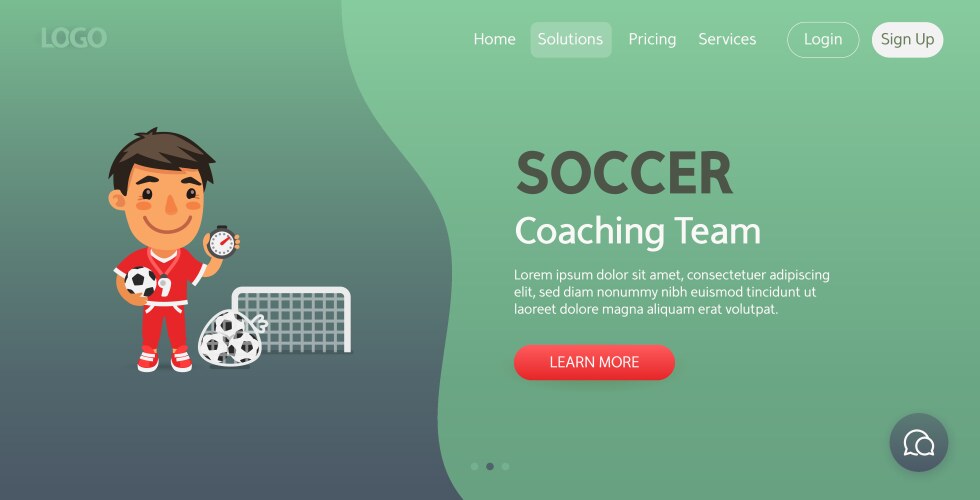The width and height of the screenshot is (980, 500).
Task: Select the third carousel dot
Action: (x=506, y=466)
